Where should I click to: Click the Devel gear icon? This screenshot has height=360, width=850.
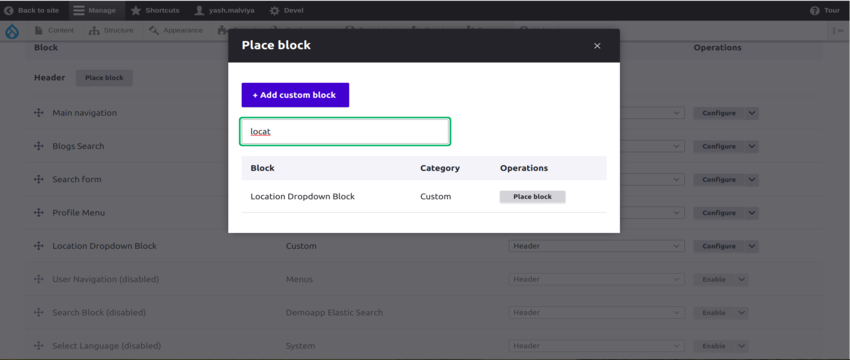[275, 10]
